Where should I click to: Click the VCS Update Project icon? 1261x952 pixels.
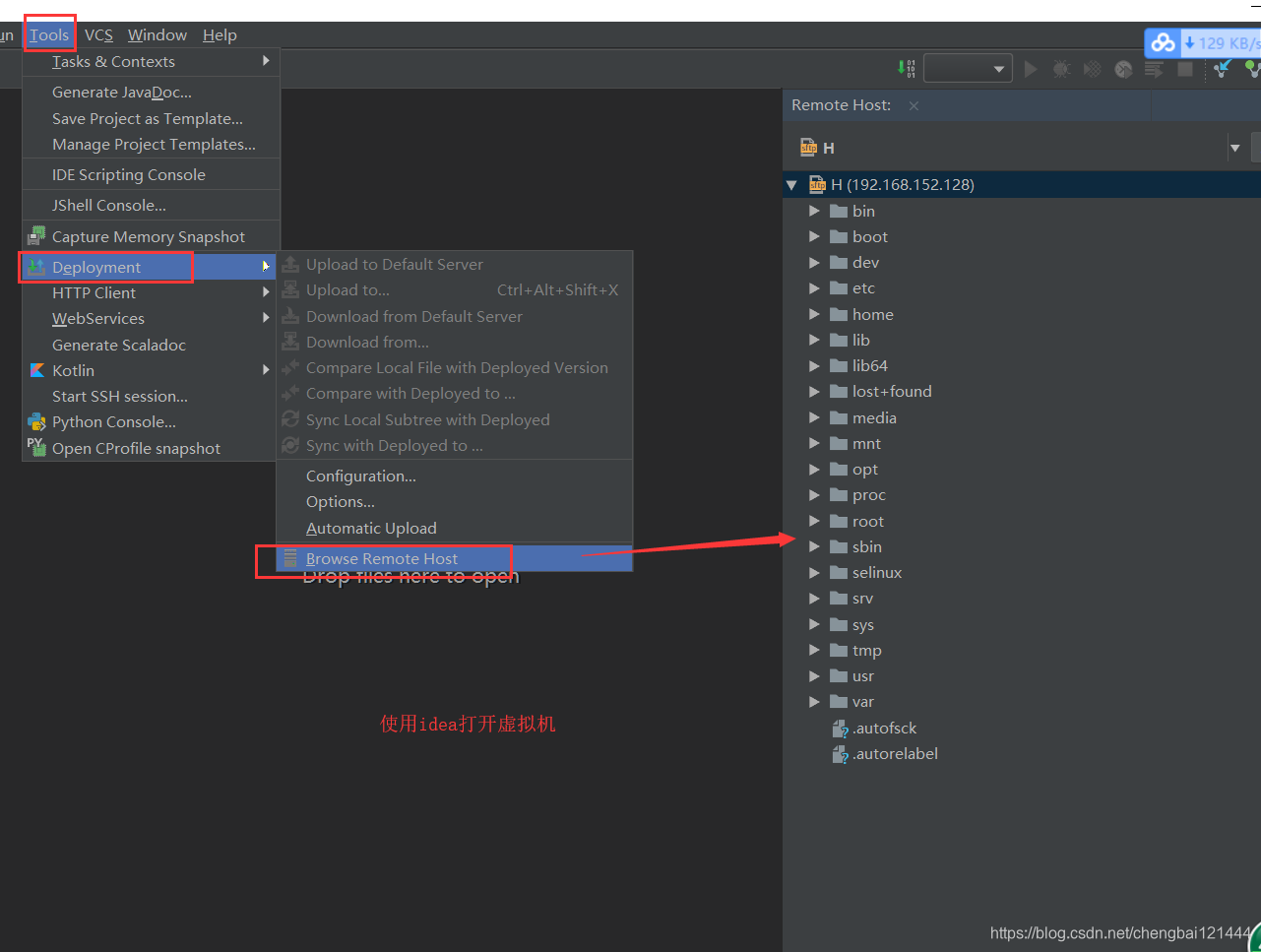coord(1222,69)
